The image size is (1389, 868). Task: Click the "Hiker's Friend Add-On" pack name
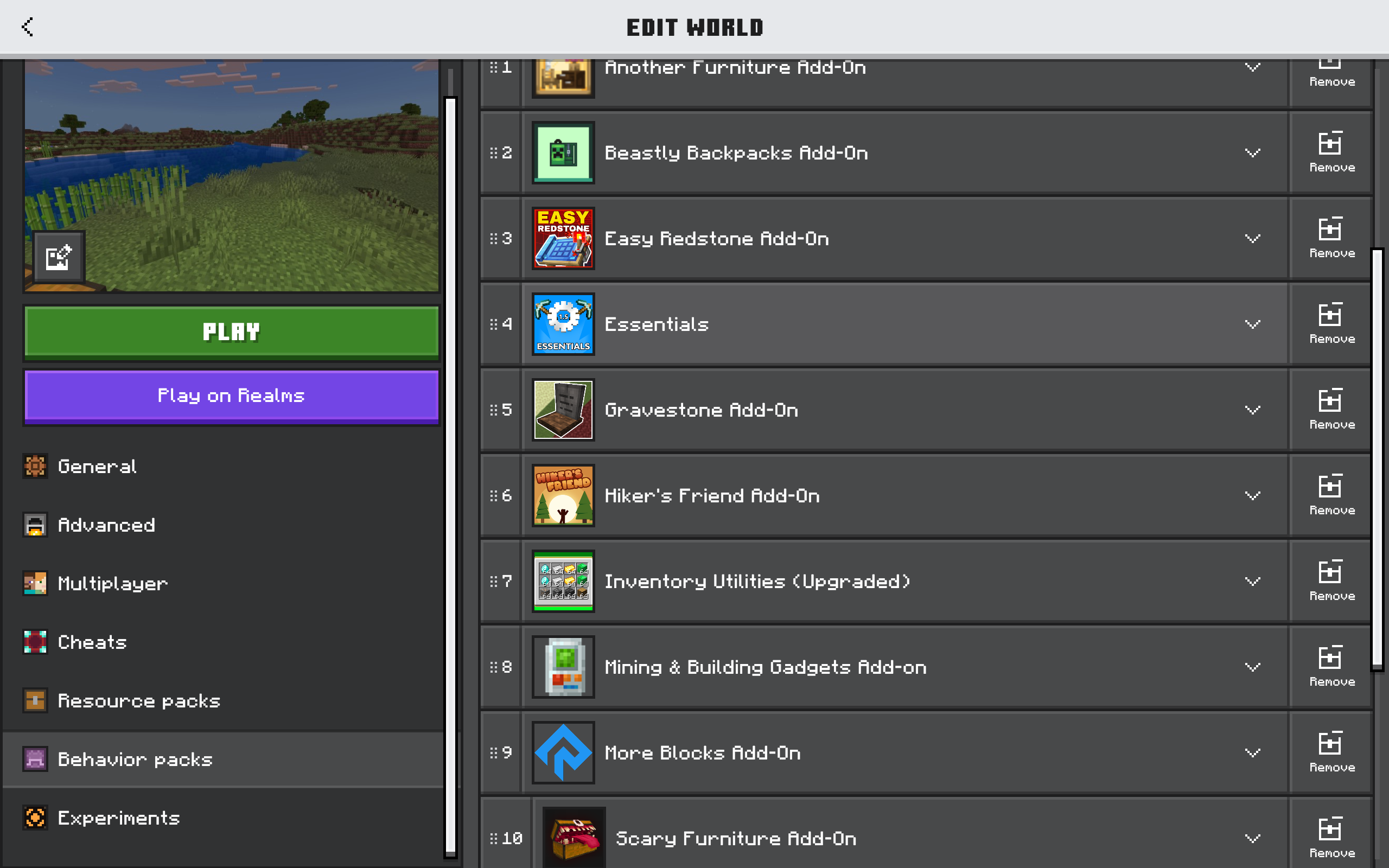point(712,496)
